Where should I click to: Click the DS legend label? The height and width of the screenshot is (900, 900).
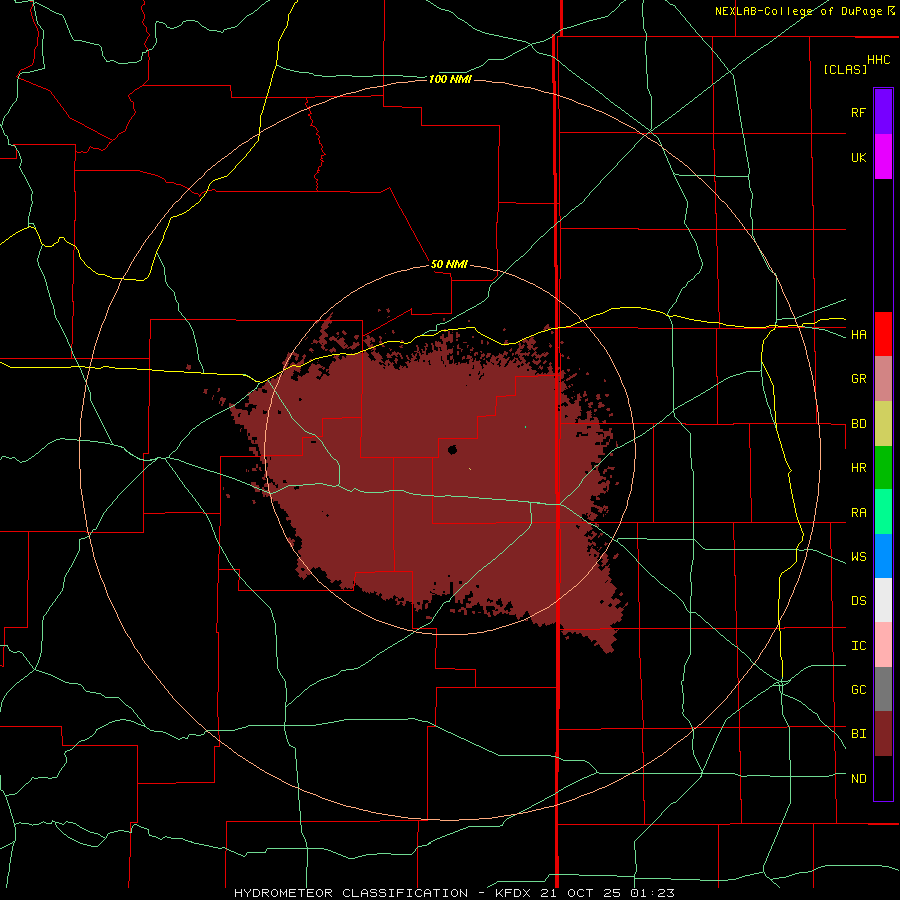[x=858, y=601]
